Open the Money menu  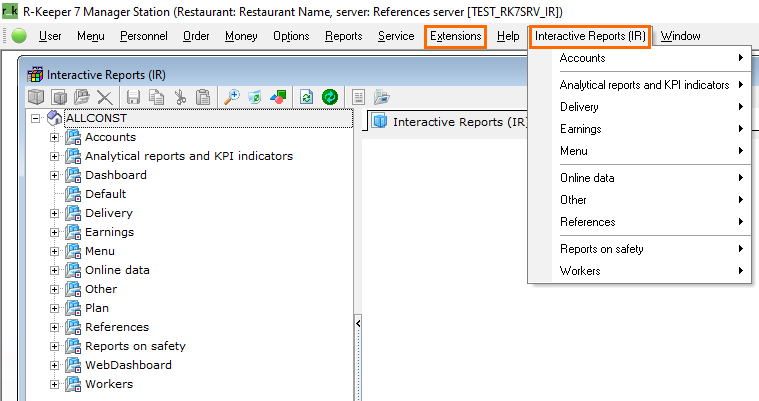coord(241,36)
